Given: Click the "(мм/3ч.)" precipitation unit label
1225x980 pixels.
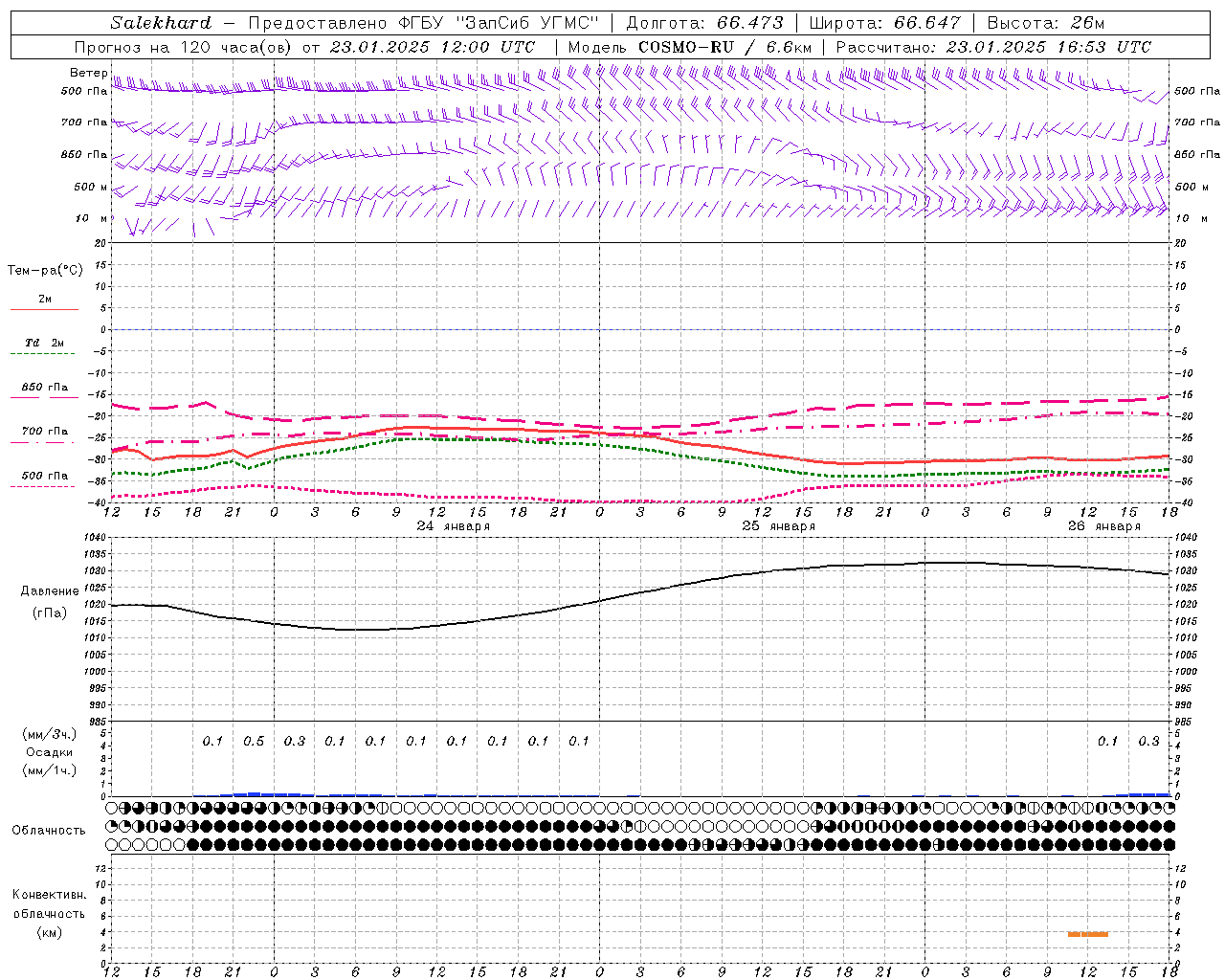Looking at the screenshot, I should click(50, 734).
